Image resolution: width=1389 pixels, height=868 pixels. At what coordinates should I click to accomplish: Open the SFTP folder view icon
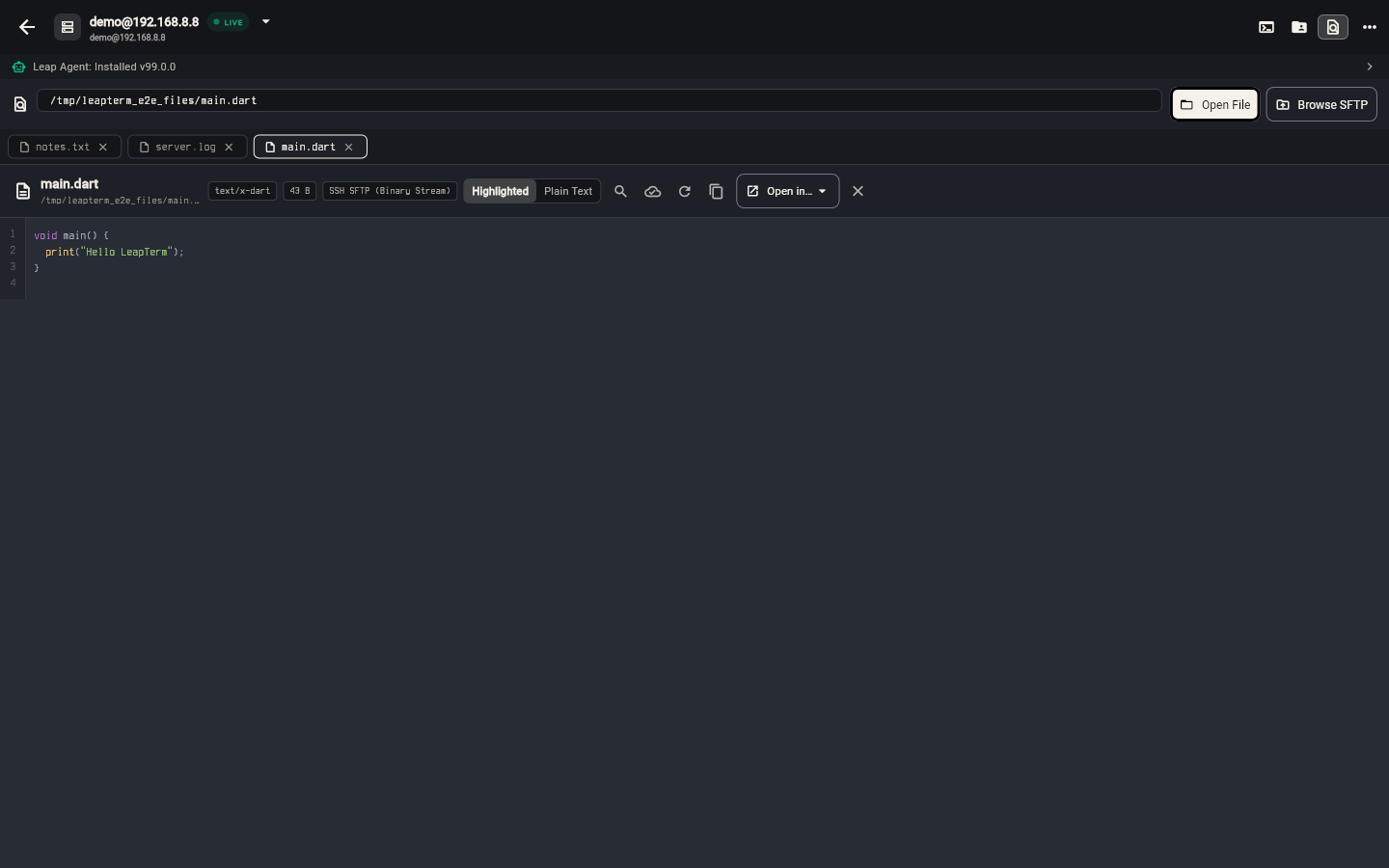[1299, 27]
